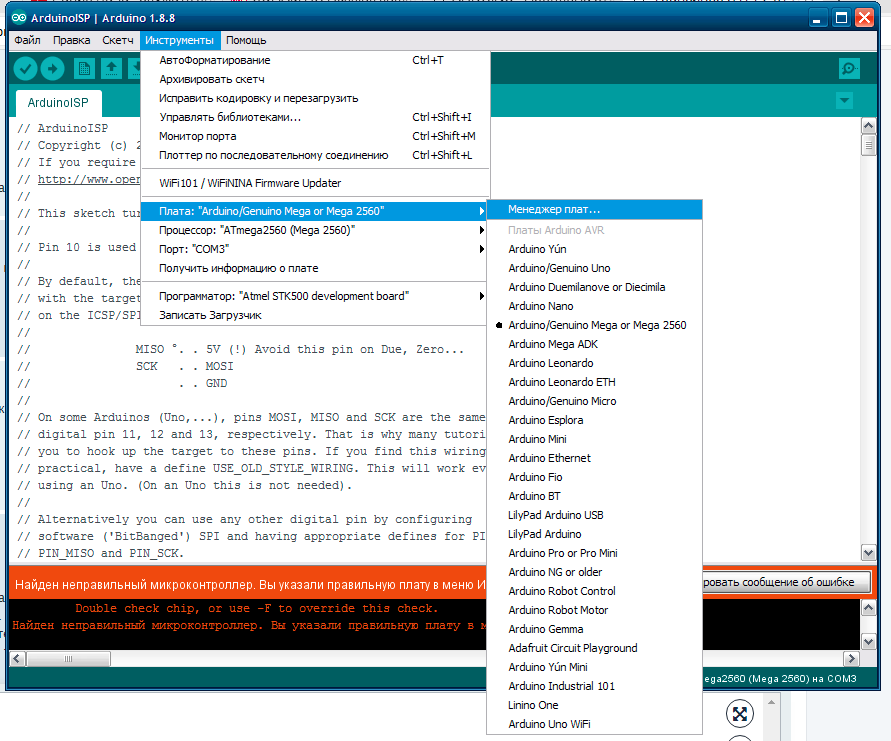
Task: Click the fullscreen expand circle icon
Action: pos(740,714)
